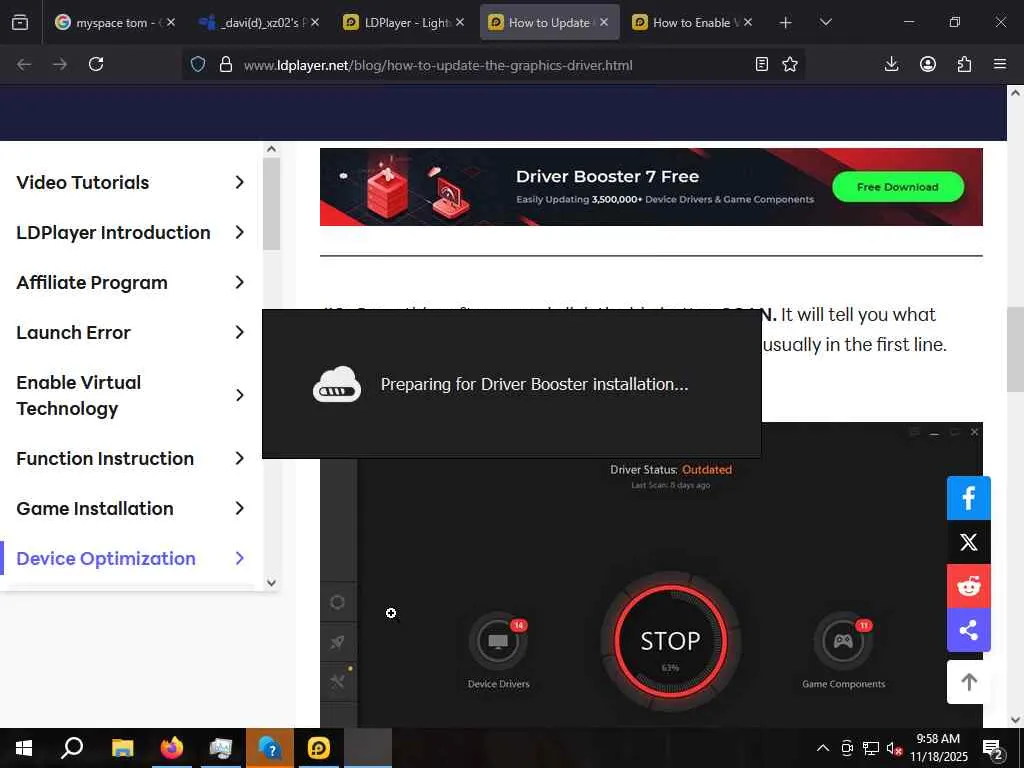Image resolution: width=1024 pixels, height=768 pixels.
Task: Go forward to next page
Action: [60, 64]
